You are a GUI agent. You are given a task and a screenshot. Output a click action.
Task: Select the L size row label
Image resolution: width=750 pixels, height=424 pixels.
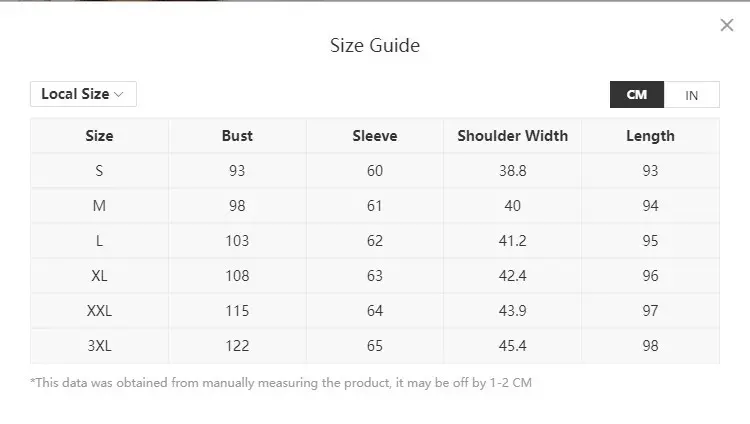click(99, 241)
